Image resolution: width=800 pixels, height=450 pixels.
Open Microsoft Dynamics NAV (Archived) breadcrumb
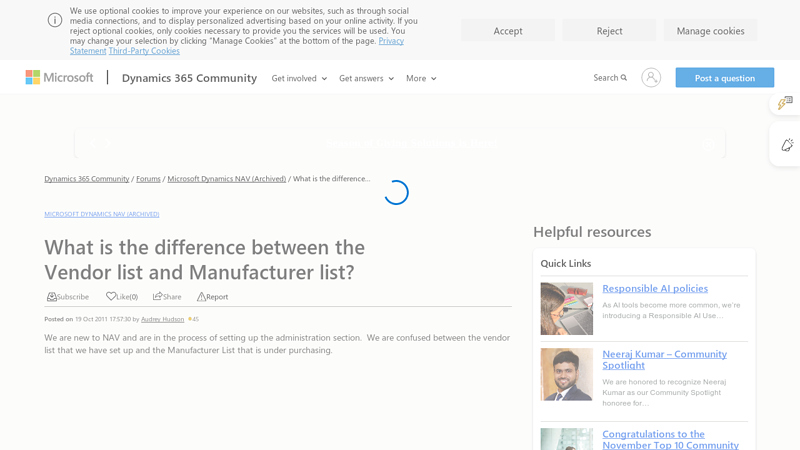227,179
